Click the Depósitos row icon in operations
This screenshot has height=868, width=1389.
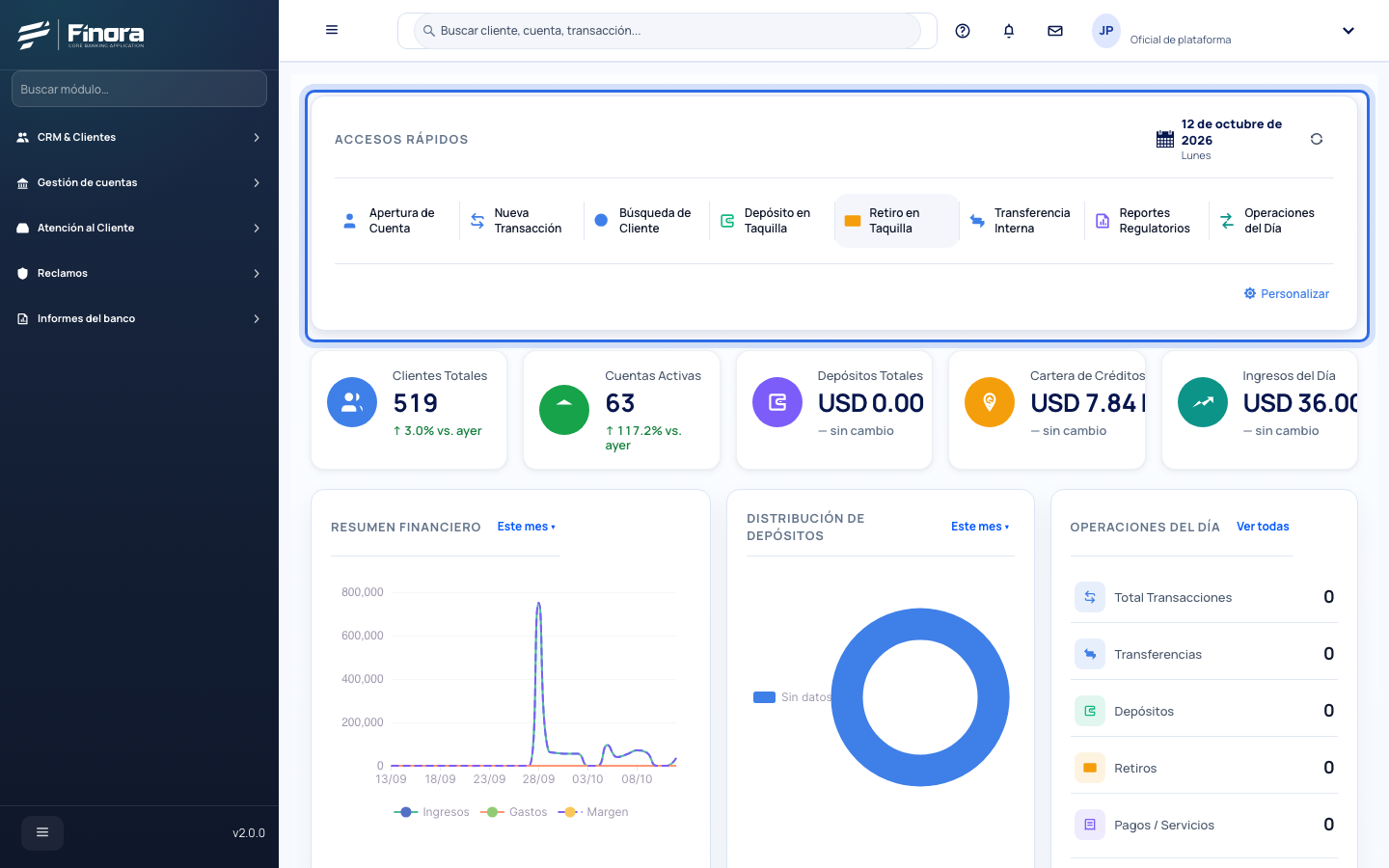click(x=1090, y=711)
